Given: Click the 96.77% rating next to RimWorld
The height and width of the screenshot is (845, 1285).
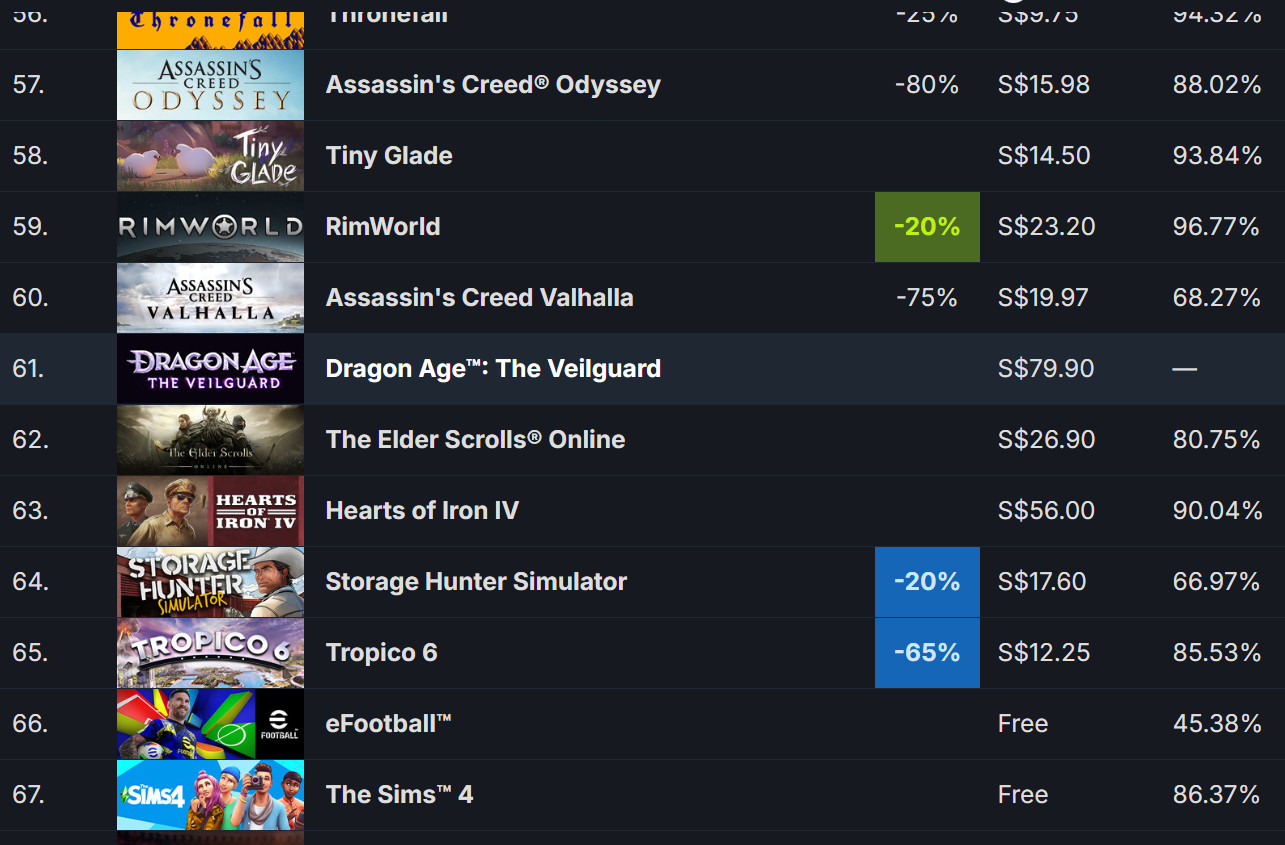Looking at the screenshot, I should tap(1216, 226).
